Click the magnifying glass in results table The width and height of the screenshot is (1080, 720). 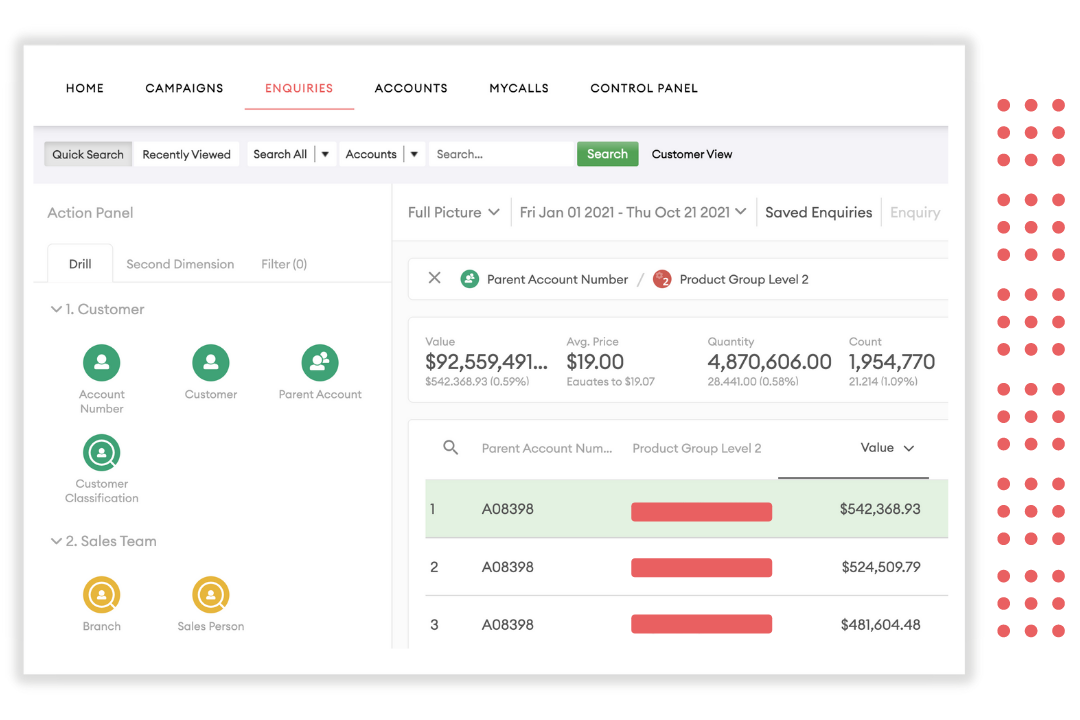coord(450,447)
